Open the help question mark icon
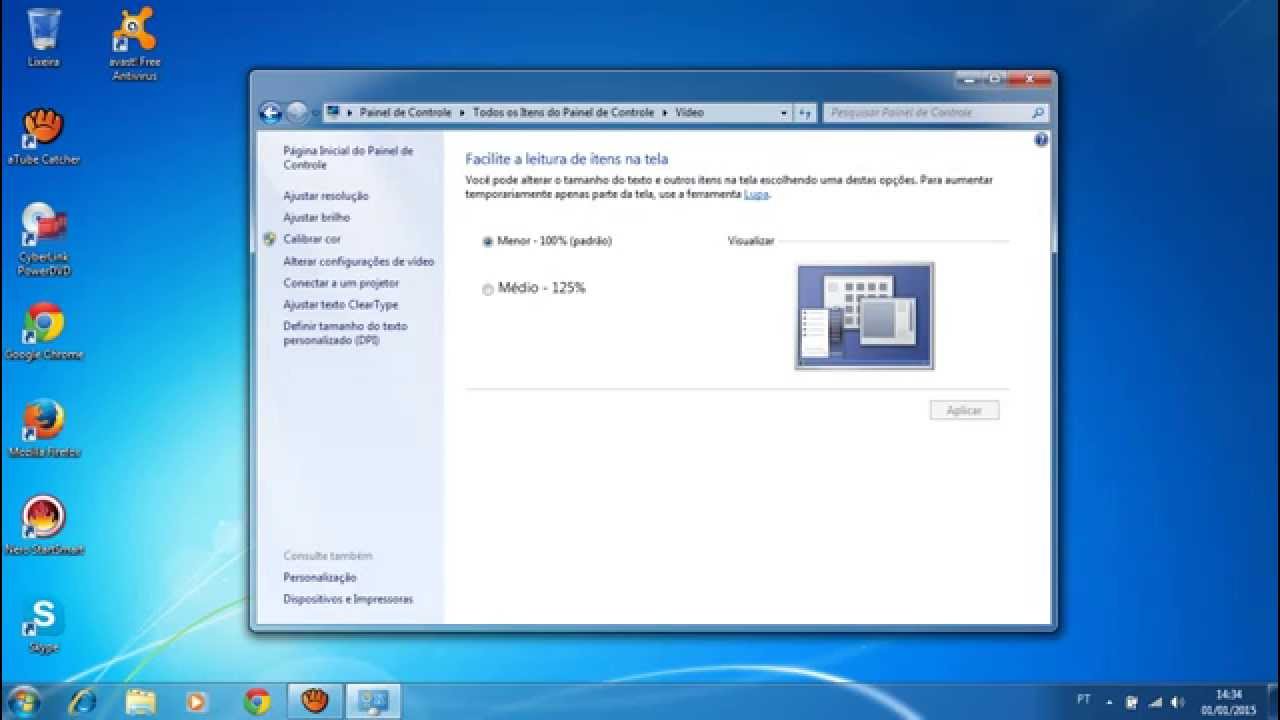Viewport: 1280px width, 720px height. (1041, 140)
